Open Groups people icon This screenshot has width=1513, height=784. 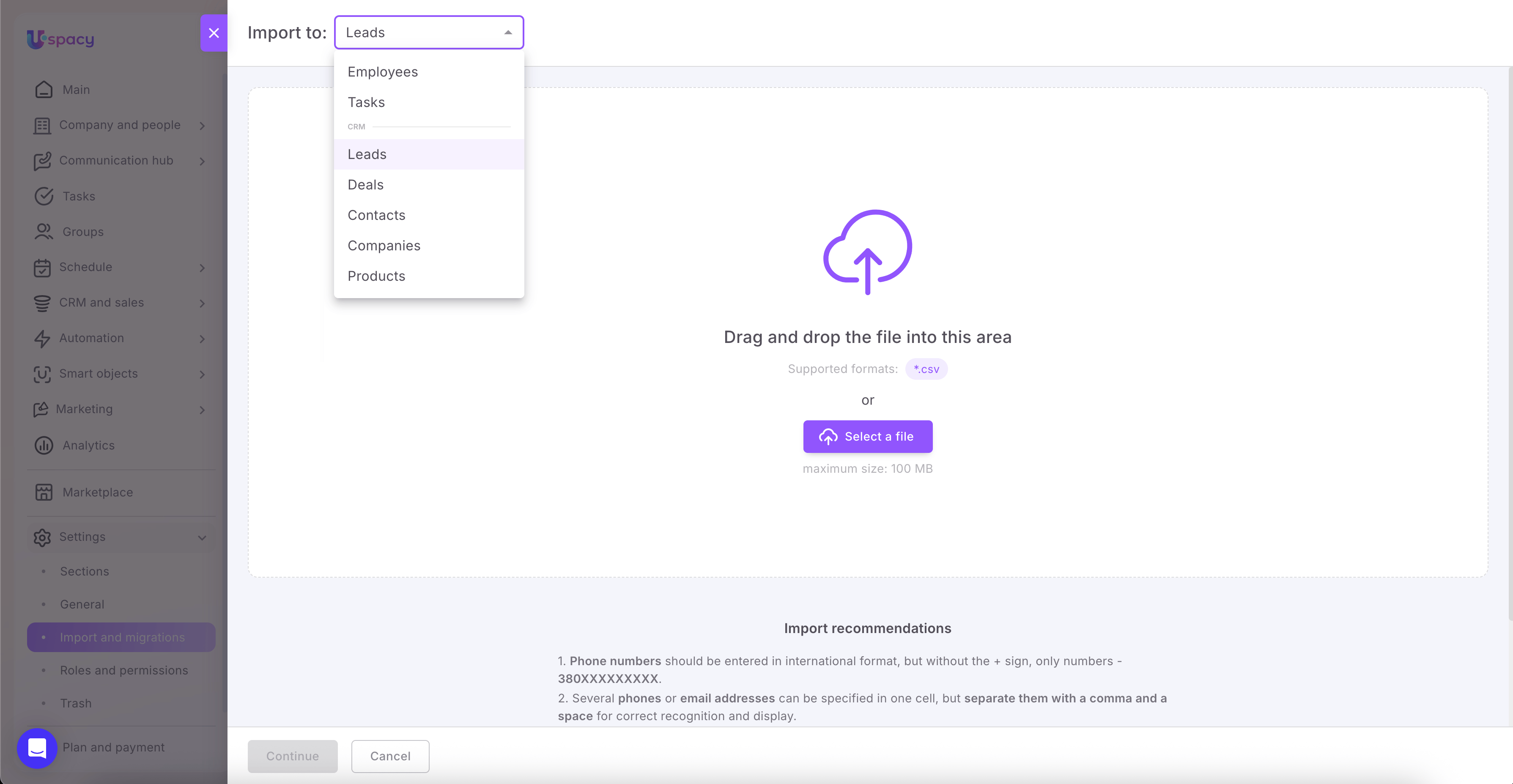tap(44, 231)
